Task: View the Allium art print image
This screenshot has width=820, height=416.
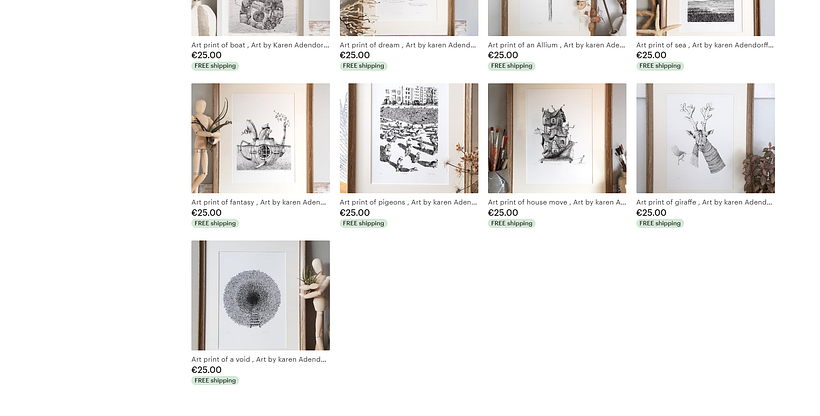Action: tap(557, 18)
